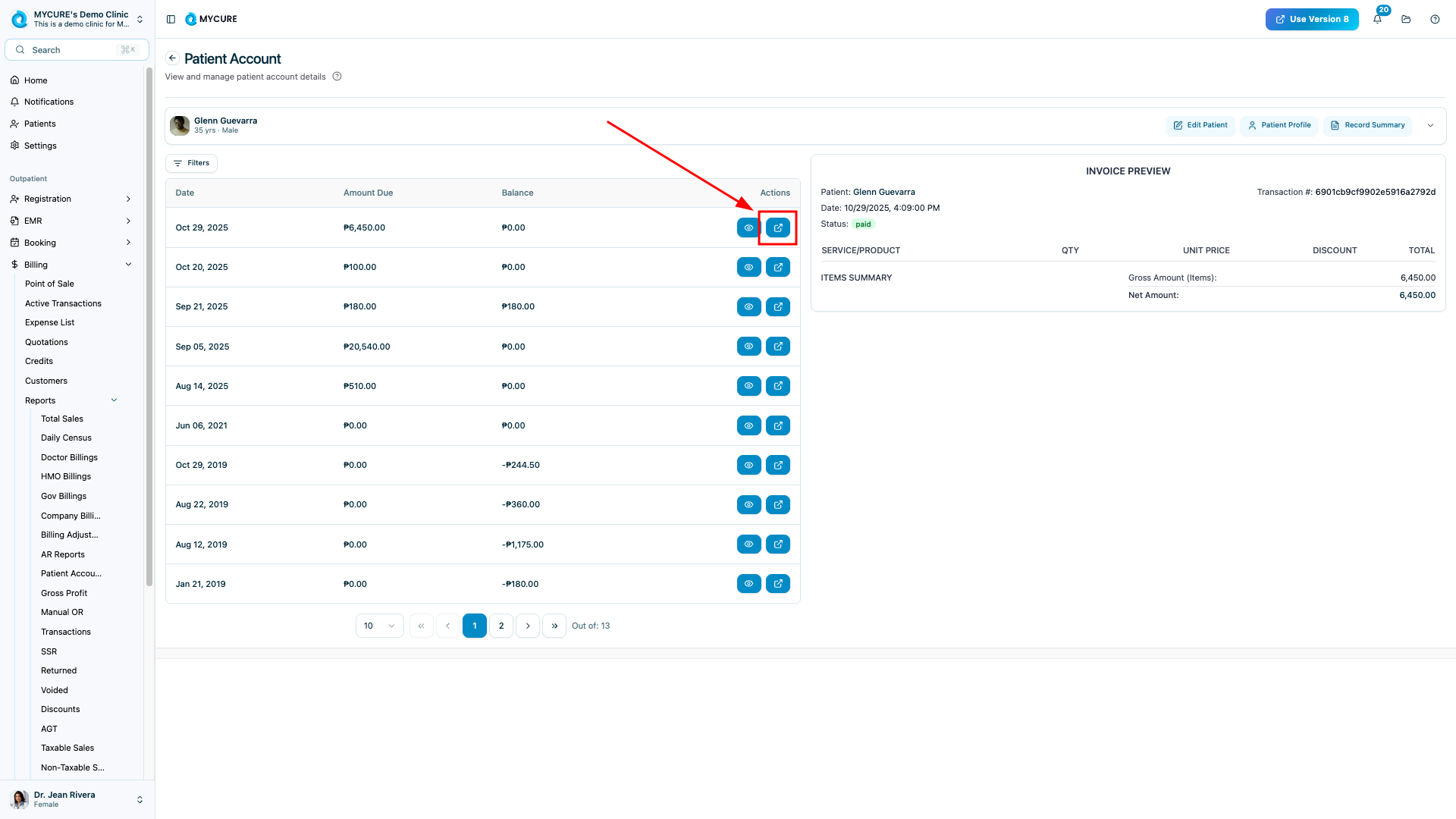The height and width of the screenshot is (819, 1456).
Task: Preview the Sep 21, 2025 invoice with eye icon
Action: click(x=748, y=307)
